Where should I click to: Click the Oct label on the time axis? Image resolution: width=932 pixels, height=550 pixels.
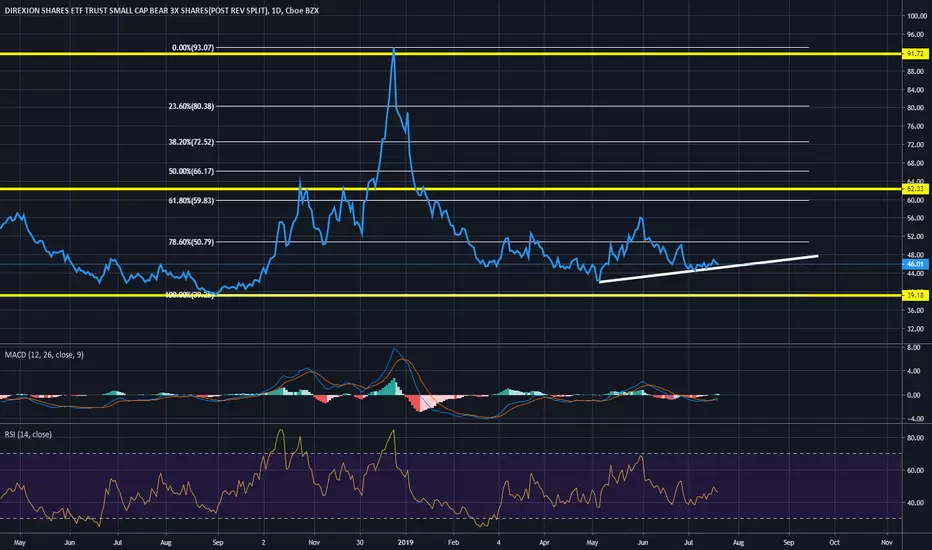[x=835, y=542]
